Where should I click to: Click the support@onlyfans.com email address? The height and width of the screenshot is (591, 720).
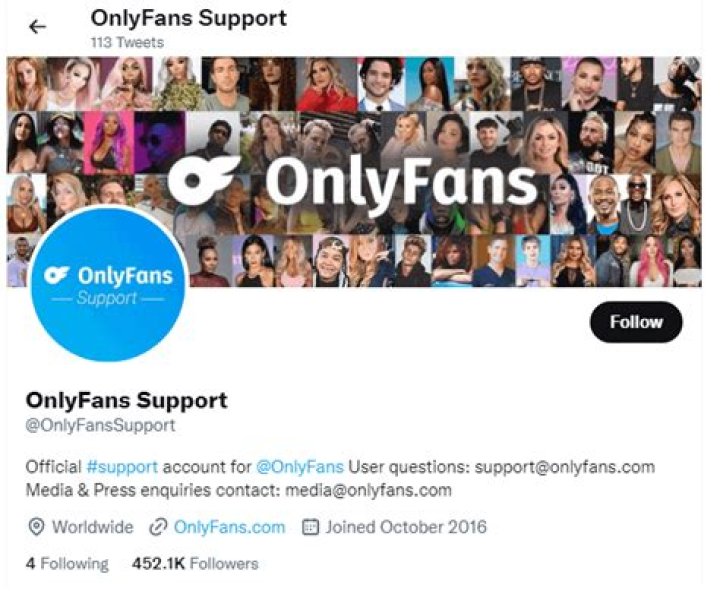pyautogui.click(x=564, y=467)
